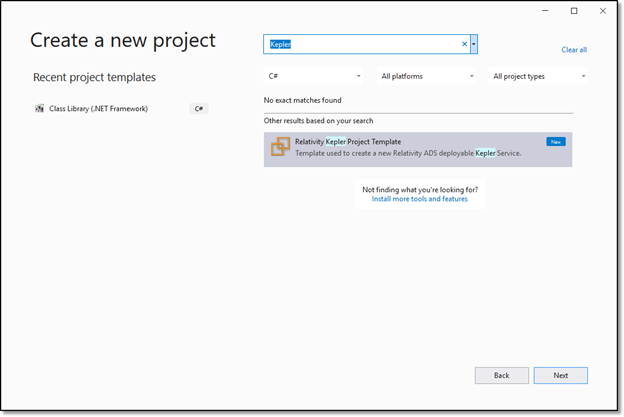
Task: Select the Relativity Kepler Project Template title
Action: (x=348, y=142)
